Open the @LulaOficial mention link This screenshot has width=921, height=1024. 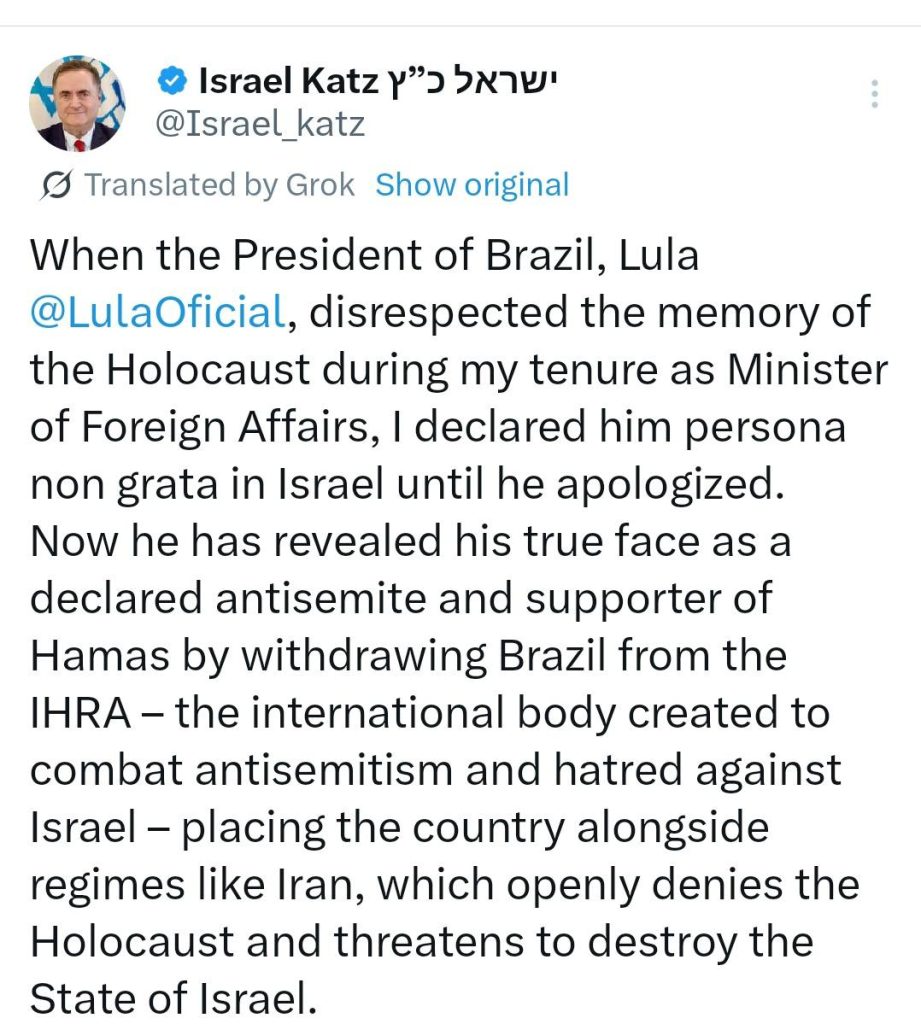[x=158, y=313]
